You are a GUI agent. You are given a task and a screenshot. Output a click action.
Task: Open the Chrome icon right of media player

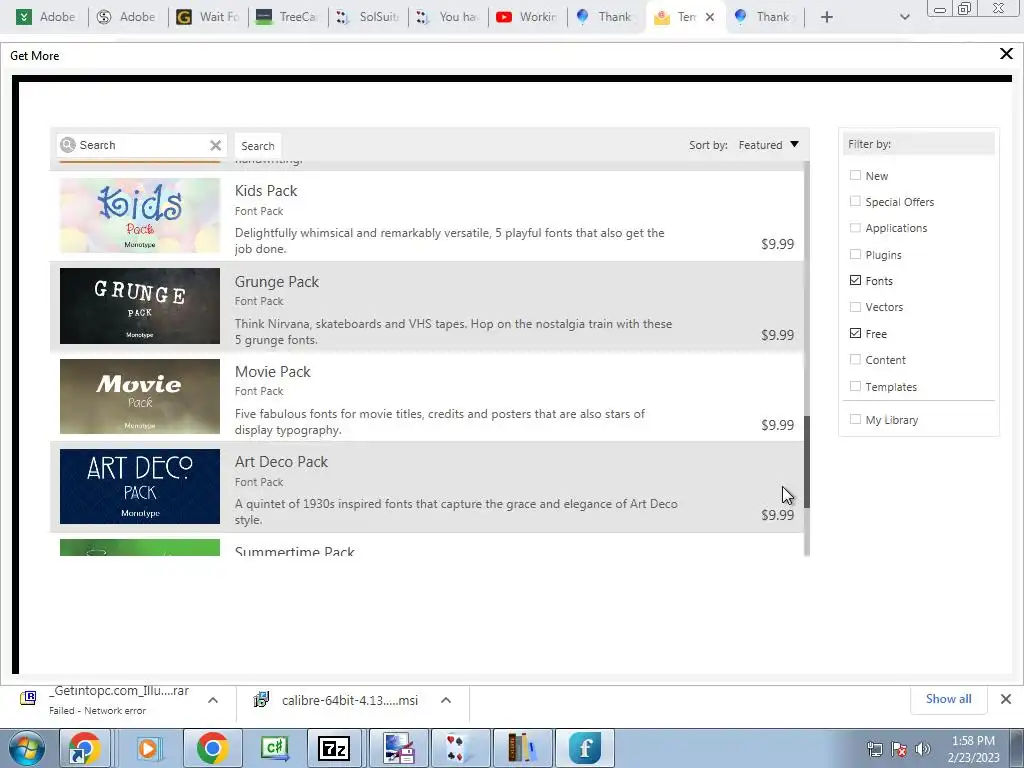[x=212, y=748]
